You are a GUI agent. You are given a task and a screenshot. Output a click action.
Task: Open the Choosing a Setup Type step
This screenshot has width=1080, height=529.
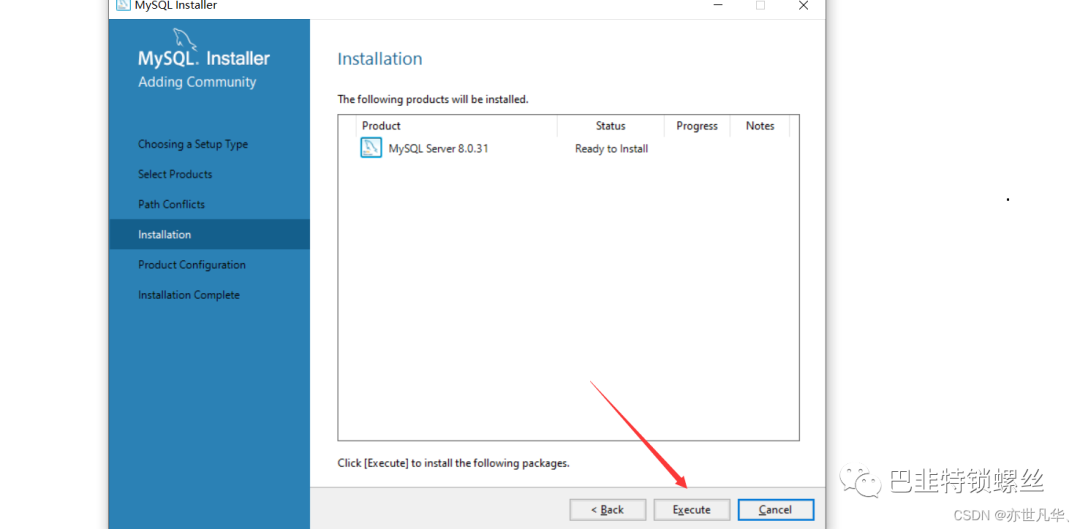click(193, 144)
